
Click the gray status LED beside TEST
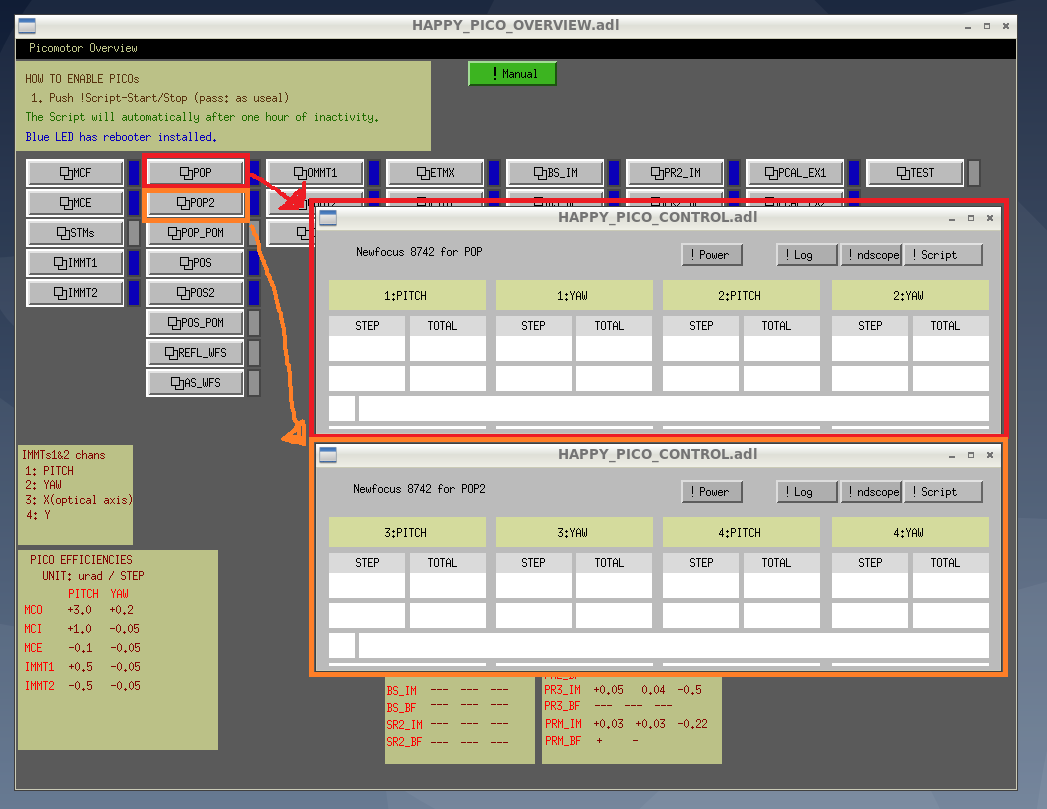tap(974, 173)
